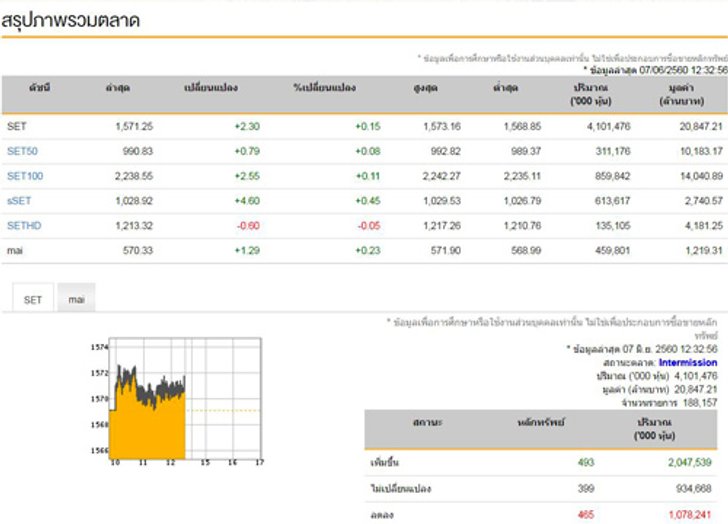Select SETHD change value -0.60
Viewport: 728px width, 524px height.
(x=248, y=226)
